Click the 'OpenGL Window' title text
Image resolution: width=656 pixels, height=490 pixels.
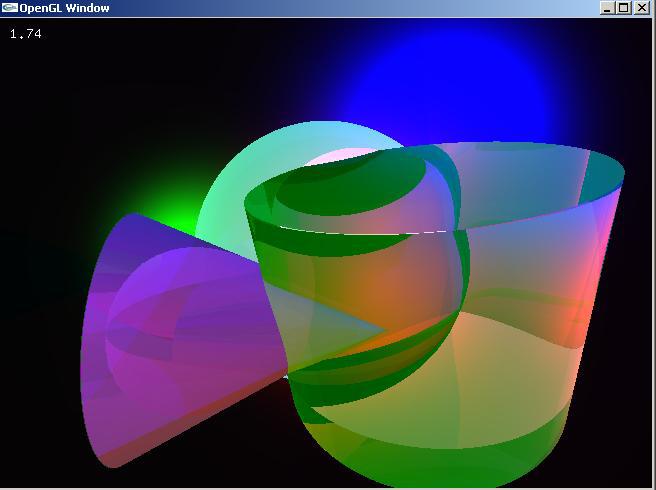[64, 8]
